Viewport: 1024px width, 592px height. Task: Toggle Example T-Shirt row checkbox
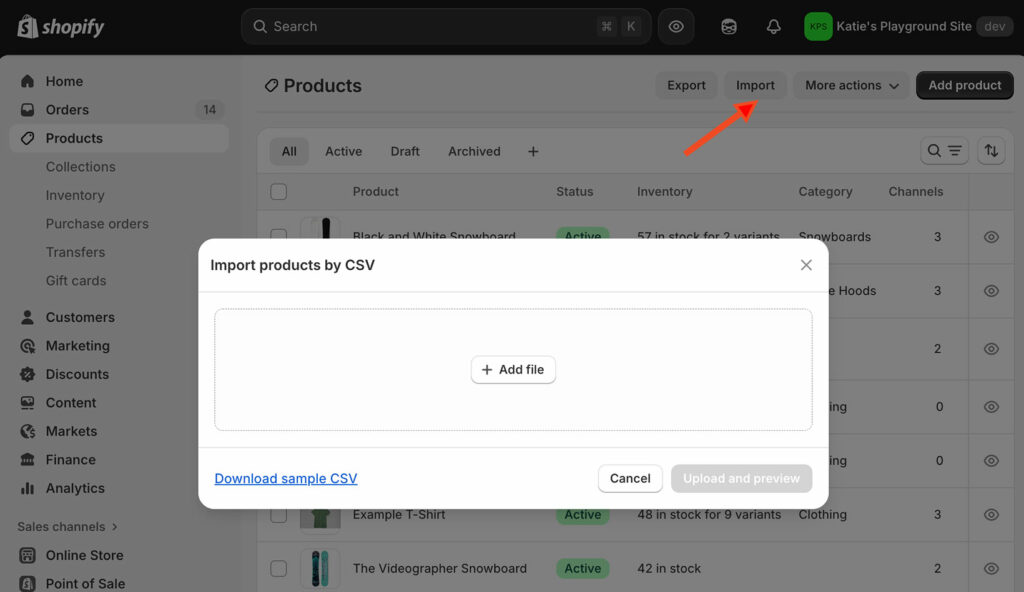point(279,515)
